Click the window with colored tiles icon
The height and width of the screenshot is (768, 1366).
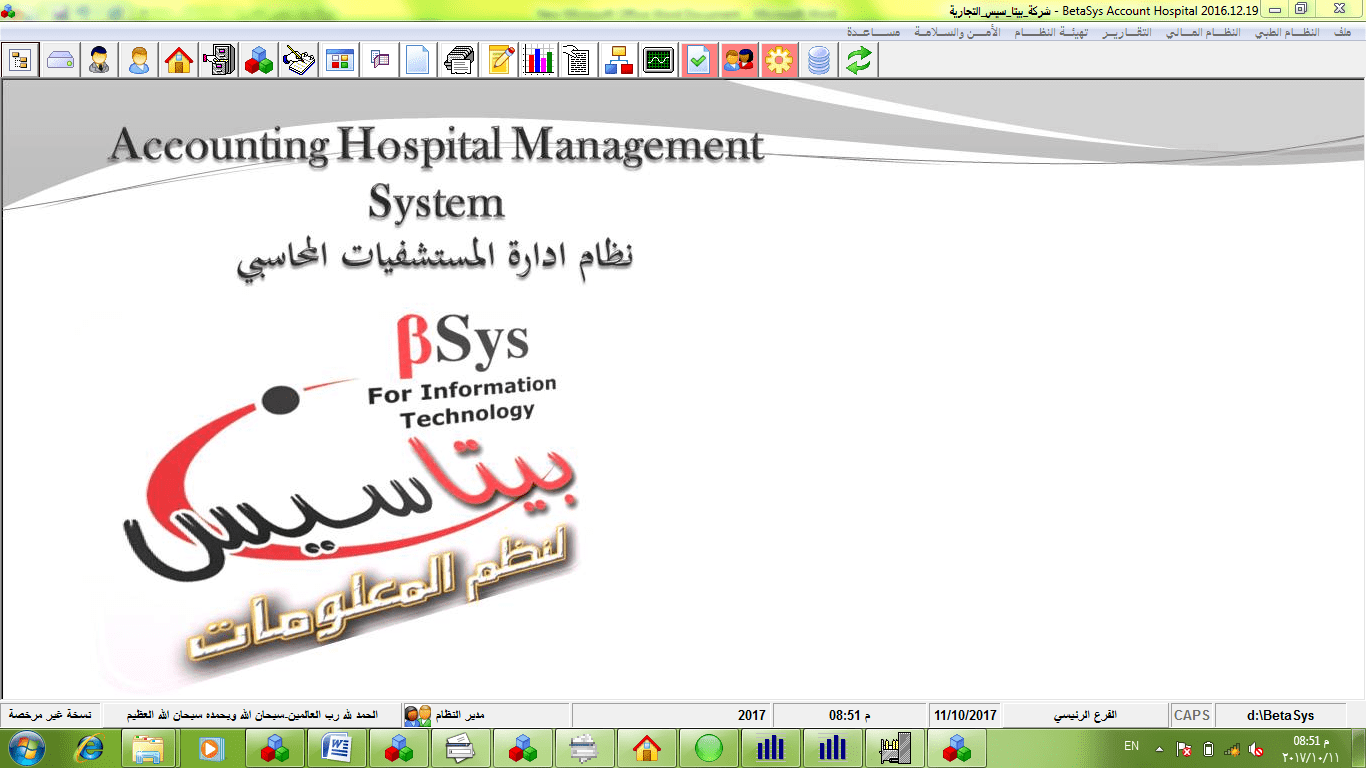coord(340,60)
